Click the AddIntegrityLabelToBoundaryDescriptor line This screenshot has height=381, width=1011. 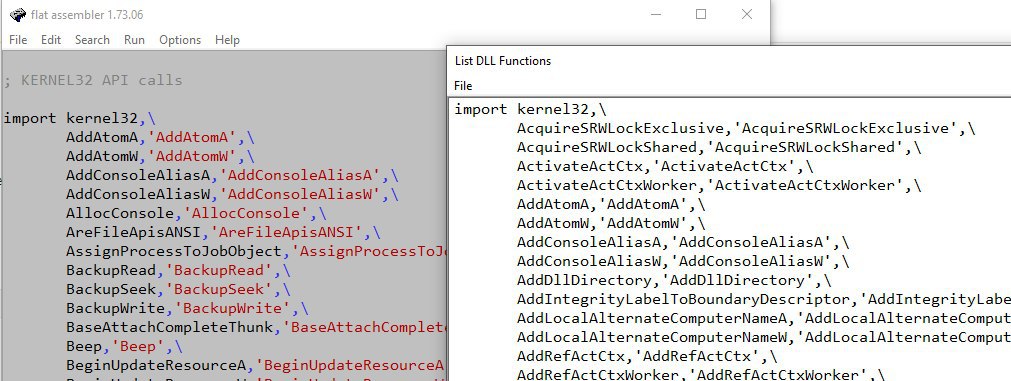pos(763,299)
